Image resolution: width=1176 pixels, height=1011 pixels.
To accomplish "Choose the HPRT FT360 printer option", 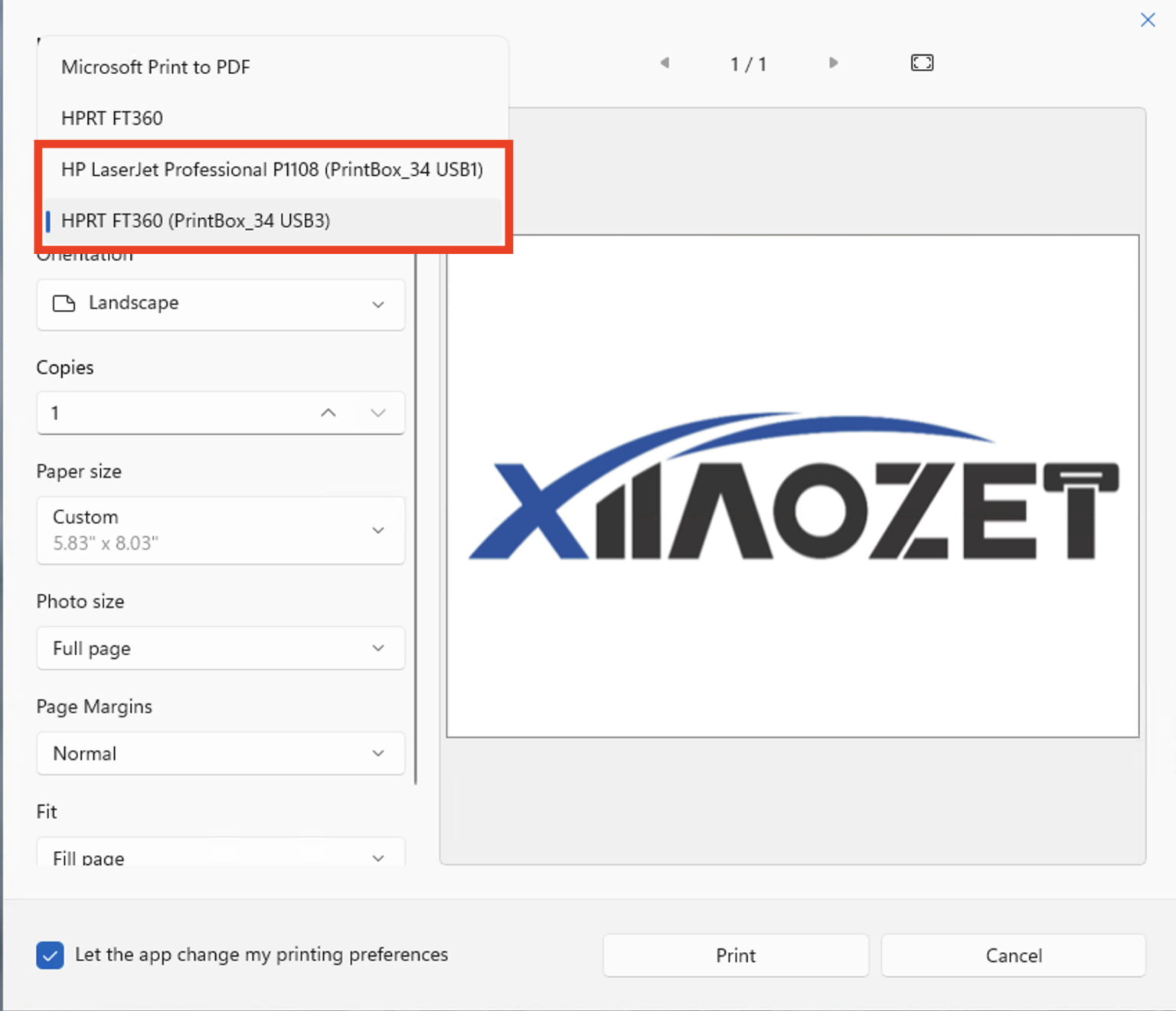I will 112,119.
